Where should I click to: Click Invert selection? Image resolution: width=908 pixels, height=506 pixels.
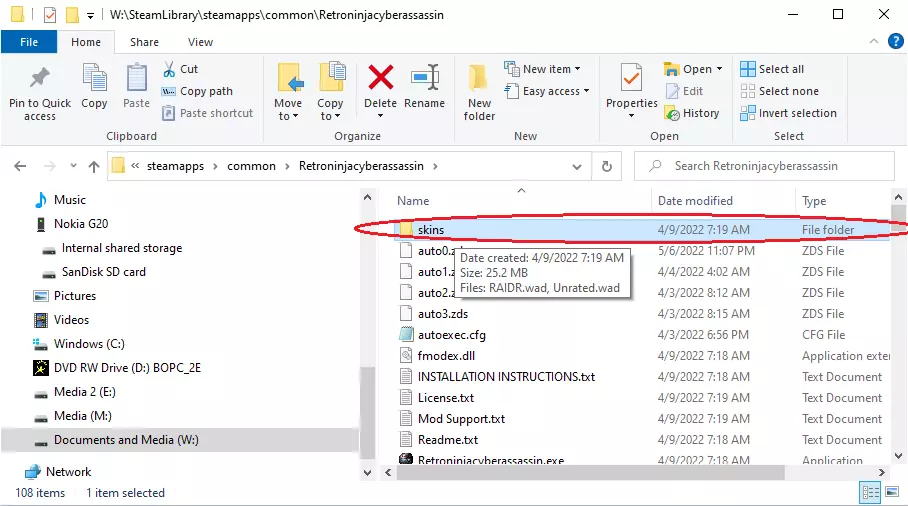click(x=788, y=113)
